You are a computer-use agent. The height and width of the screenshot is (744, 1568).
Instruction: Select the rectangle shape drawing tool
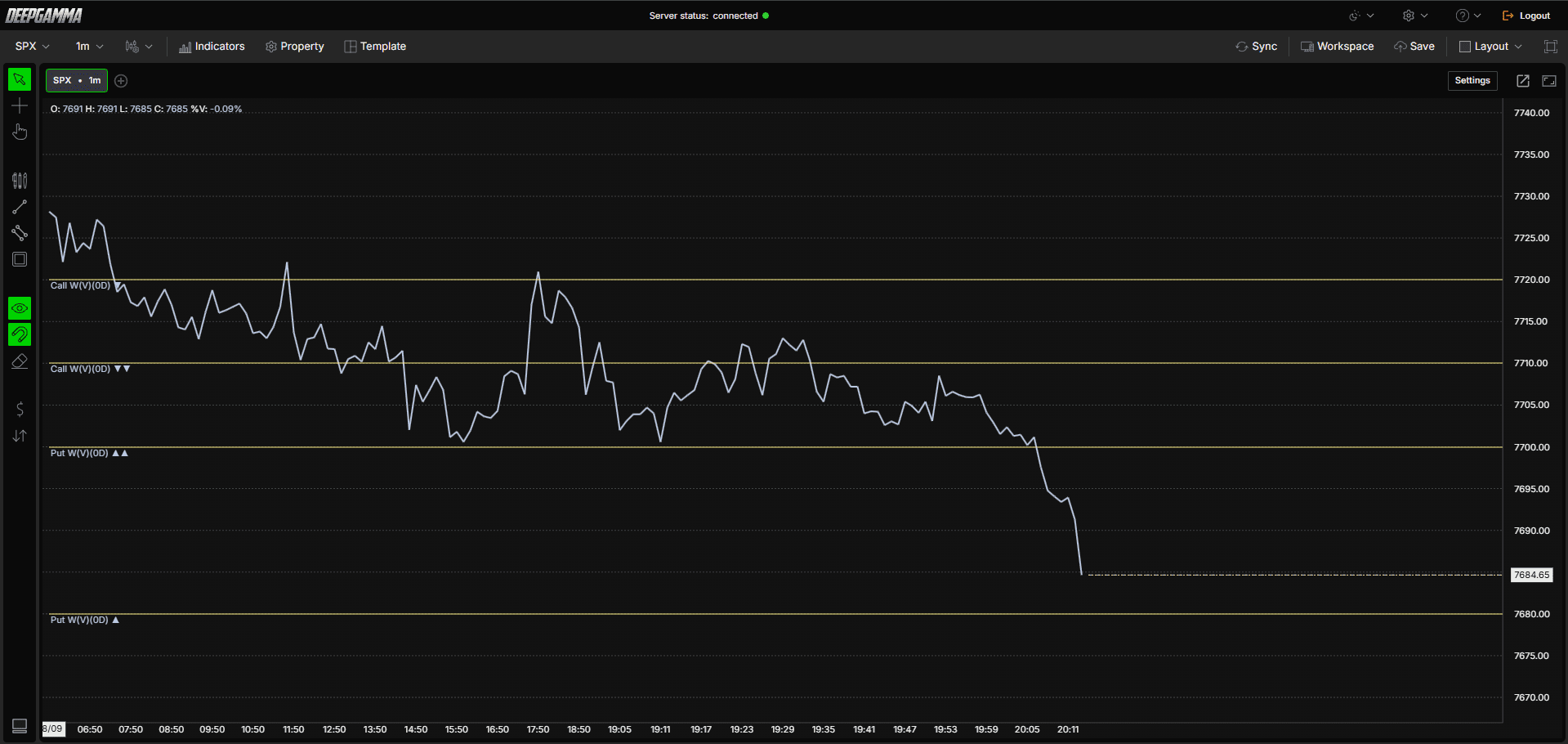pyautogui.click(x=20, y=259)
